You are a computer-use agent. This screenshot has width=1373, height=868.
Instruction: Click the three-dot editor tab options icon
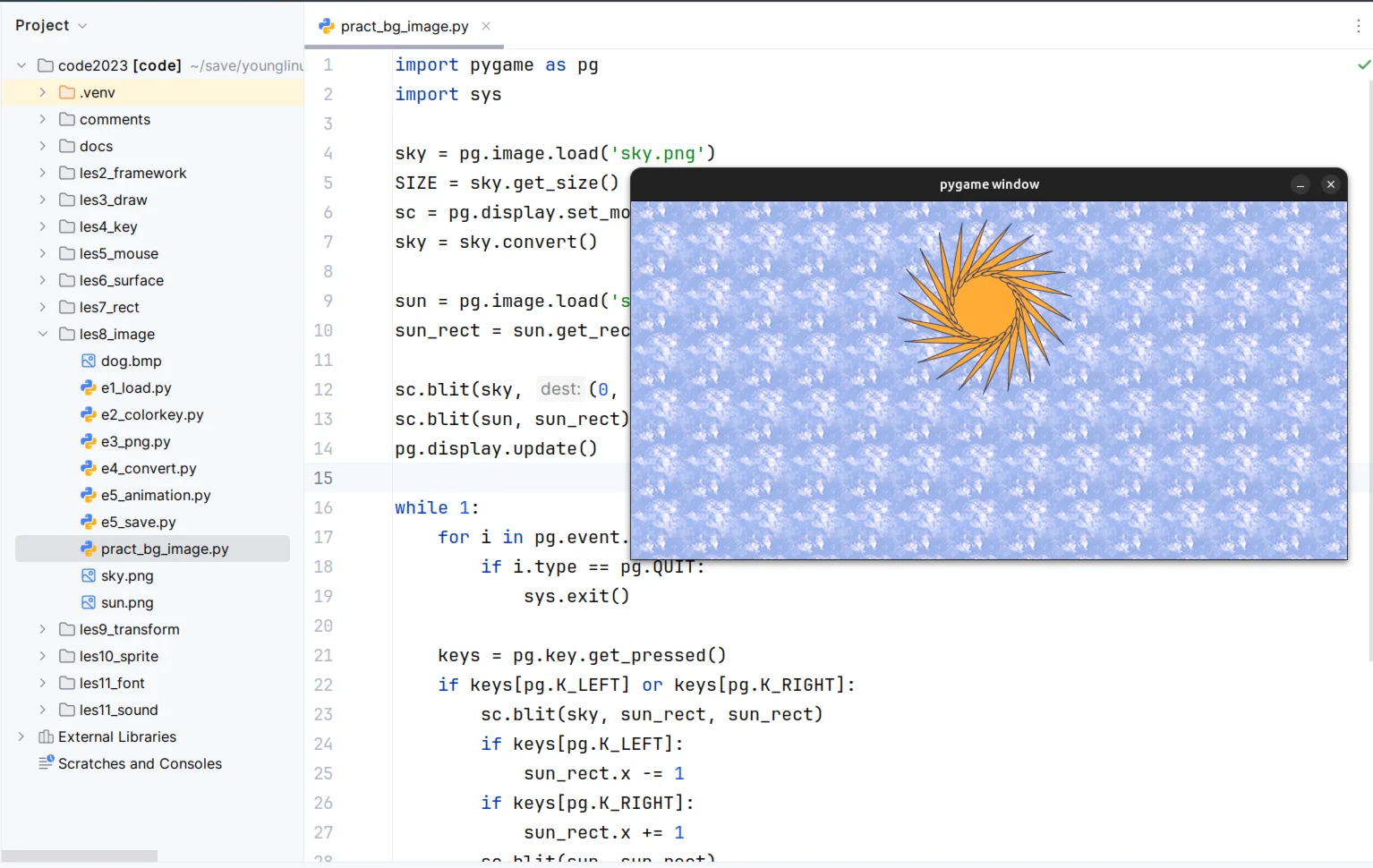coord(1358,27)
